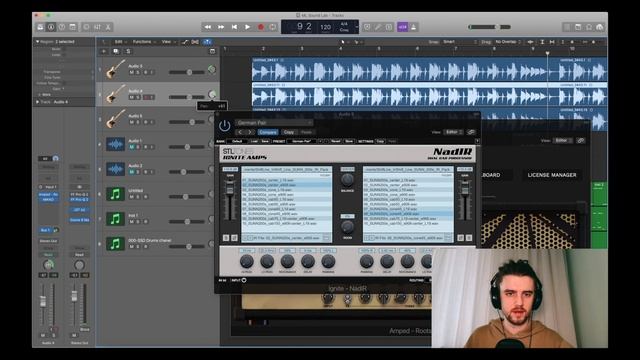Open the Snap mode dropdown showing Smart

tap(460, 42)
